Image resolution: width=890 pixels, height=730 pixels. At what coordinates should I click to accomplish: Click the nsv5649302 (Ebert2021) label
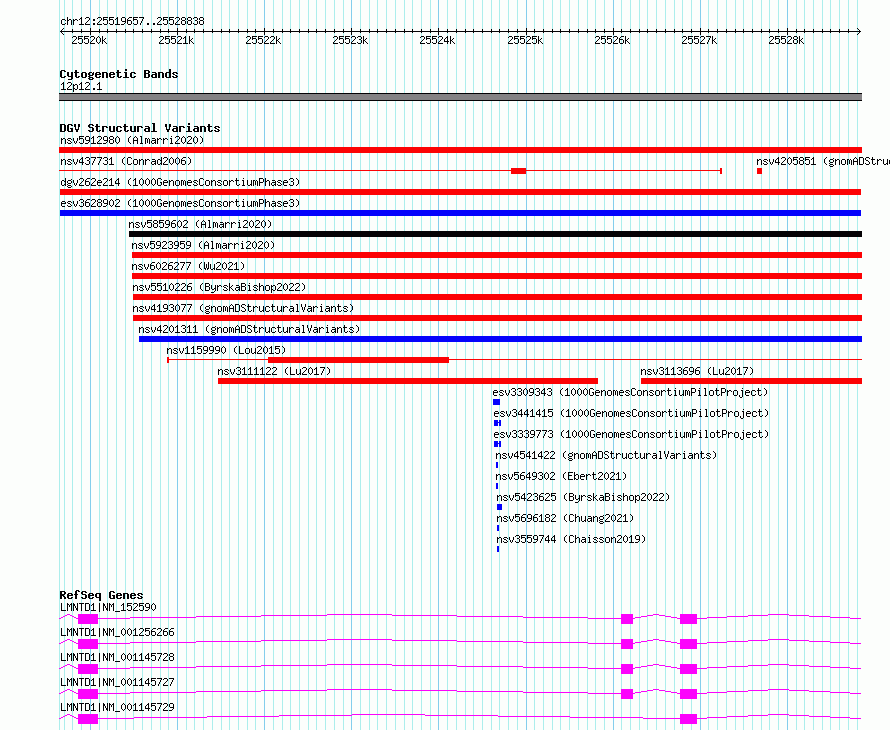tap(561, 476)
